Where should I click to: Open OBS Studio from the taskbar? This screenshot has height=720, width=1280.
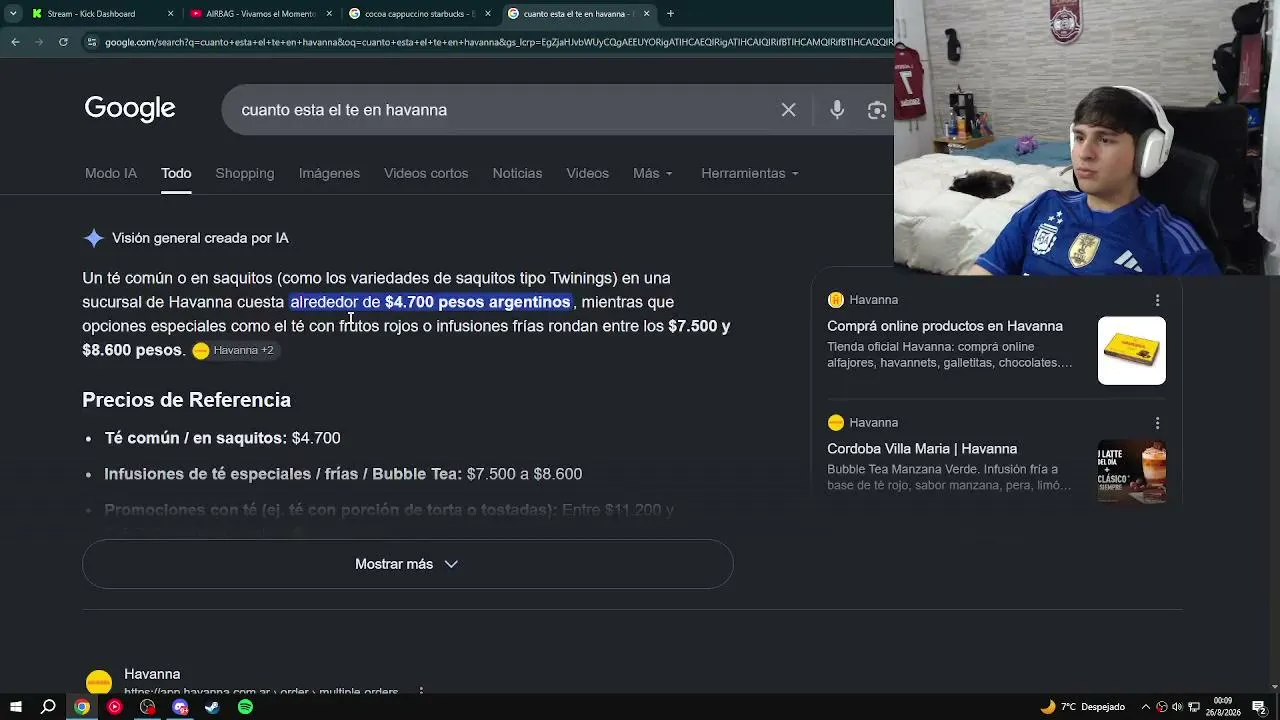[x=148, y=707]
